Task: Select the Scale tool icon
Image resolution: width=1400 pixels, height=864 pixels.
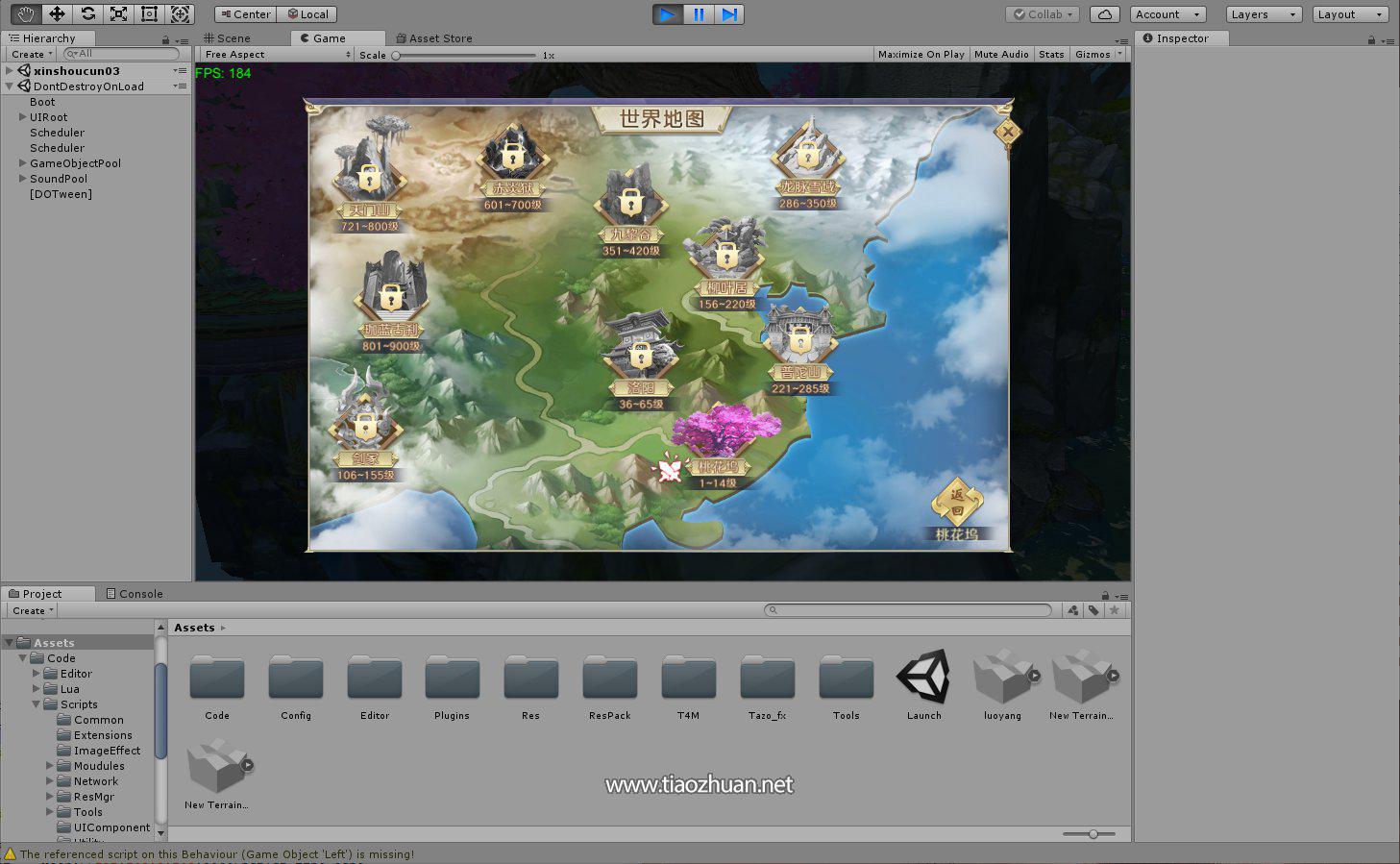Action: click(x=118, y=13)
